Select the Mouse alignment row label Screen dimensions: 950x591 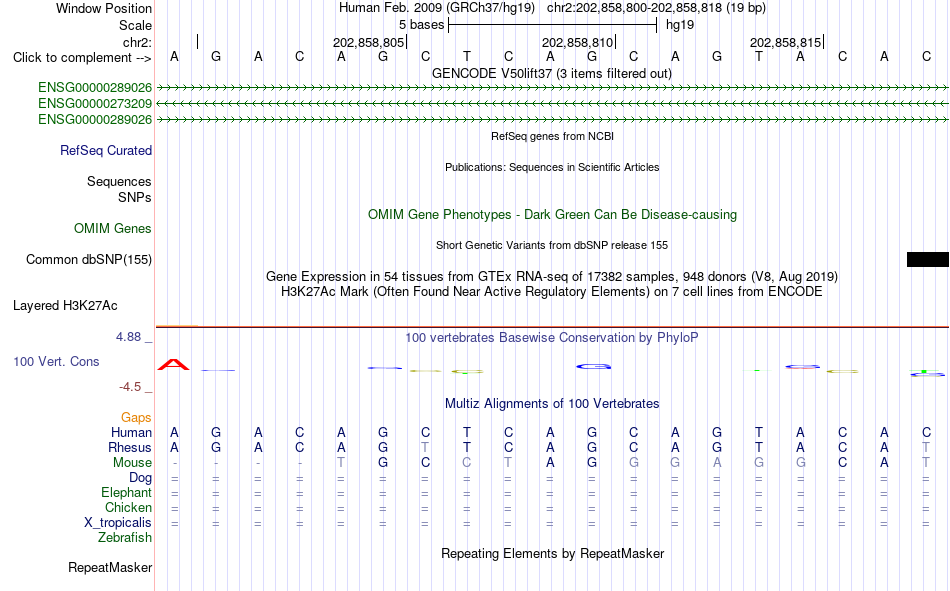(x=132, y=462)
